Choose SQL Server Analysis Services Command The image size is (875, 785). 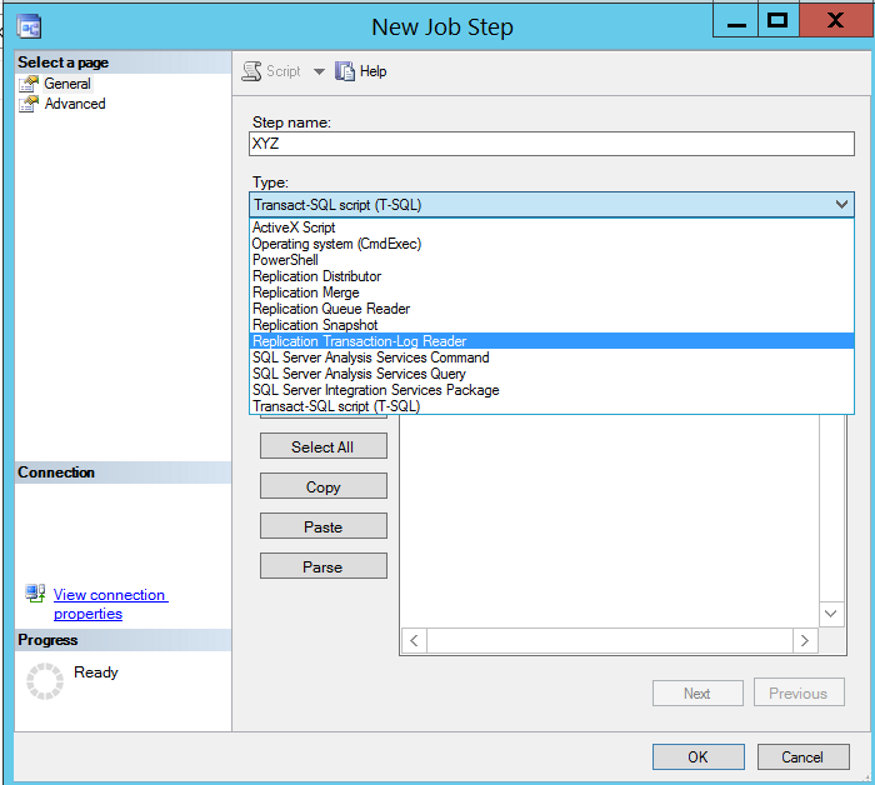coord(551,357)
